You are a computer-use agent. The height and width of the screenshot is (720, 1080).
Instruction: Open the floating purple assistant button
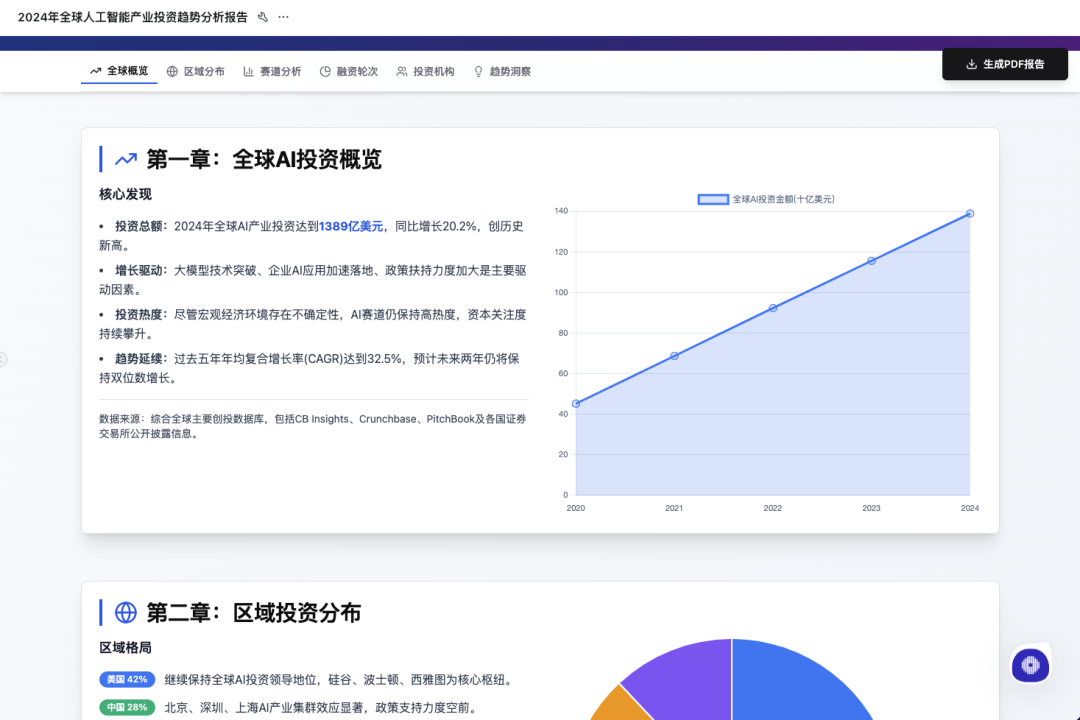point(1030,666)
